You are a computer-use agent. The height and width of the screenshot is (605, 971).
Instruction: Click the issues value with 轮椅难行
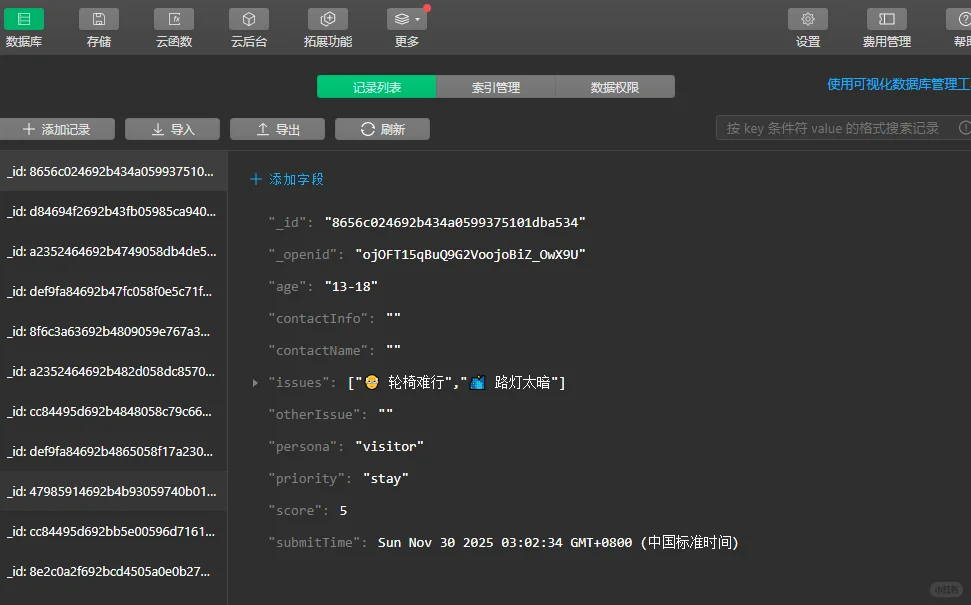[456, 383]
